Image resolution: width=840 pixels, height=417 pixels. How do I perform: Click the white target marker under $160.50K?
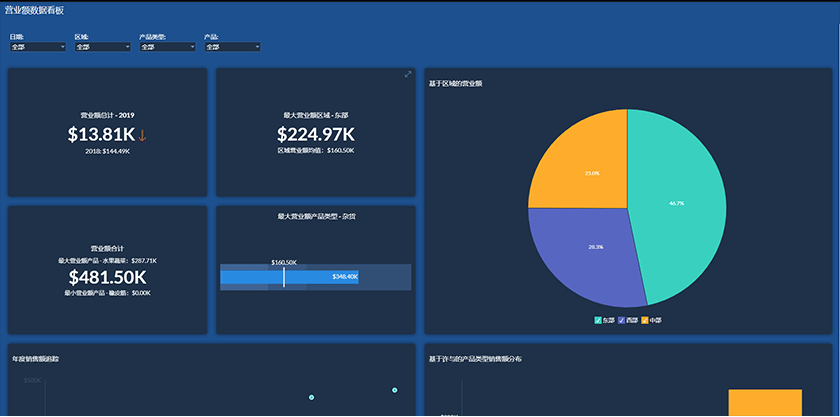pos(283,277)
